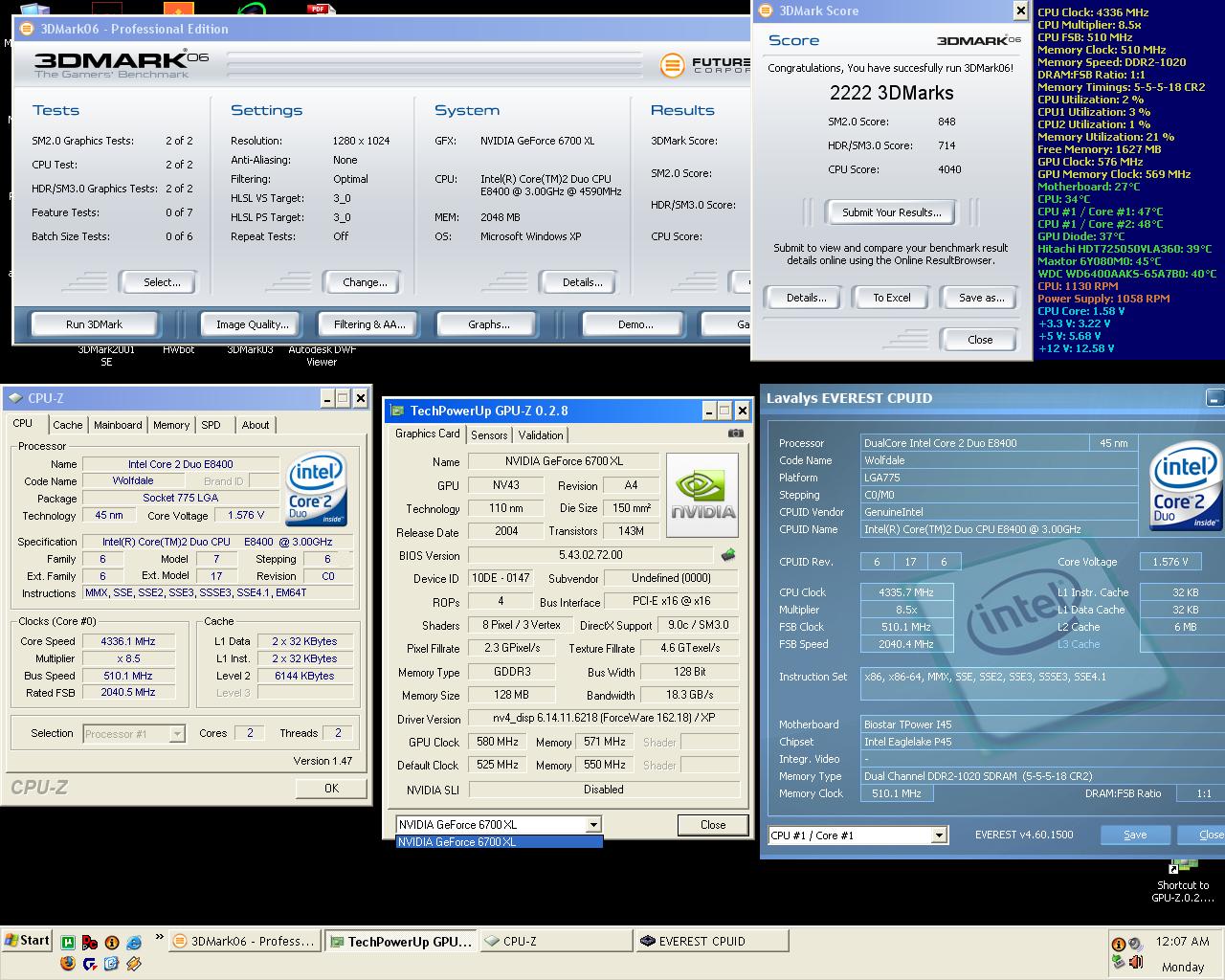The height and width of the screenshot is (980, 1225).
Task: Click the NVIDIA logo in GPU-Z
Action: (x=702, y=495)
